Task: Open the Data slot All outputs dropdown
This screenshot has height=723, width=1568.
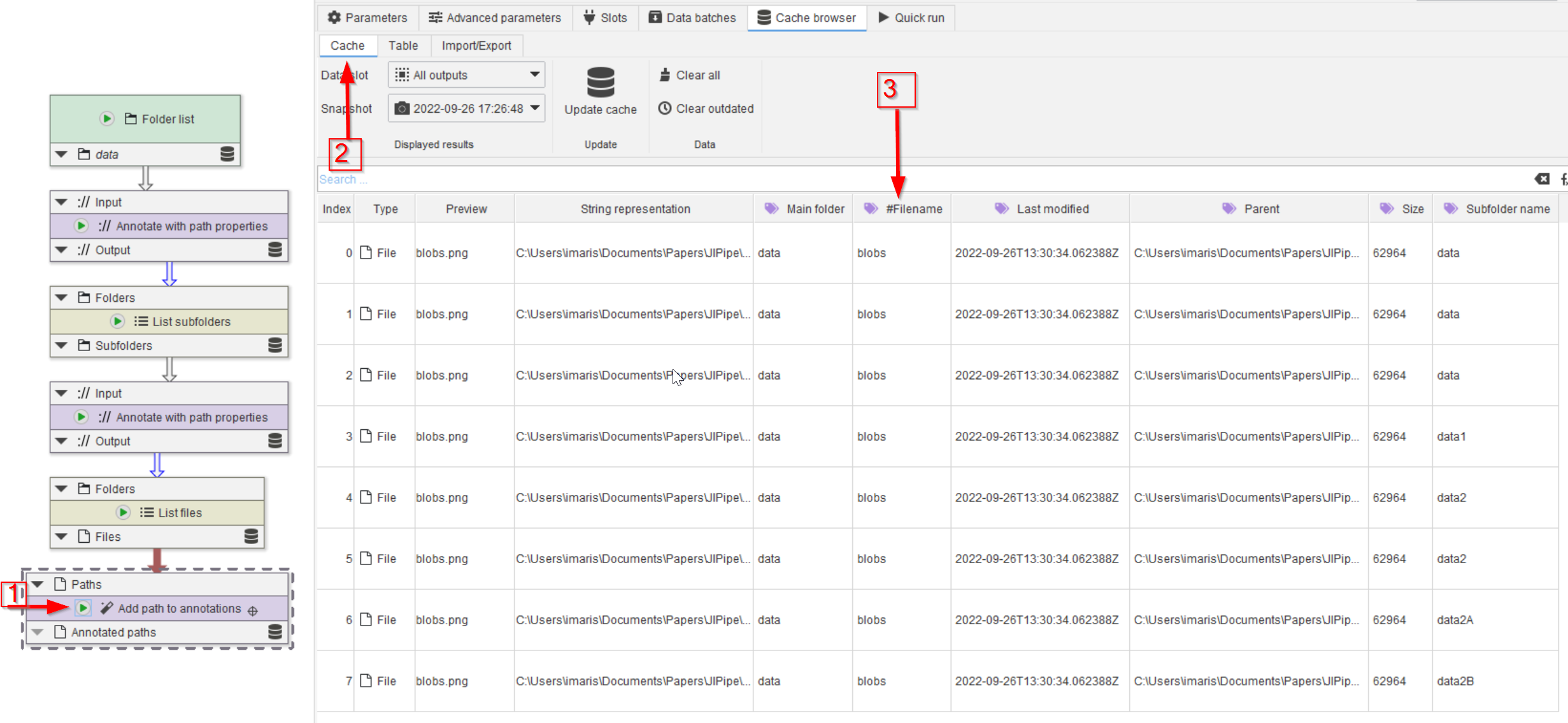Action: pos(466,75)
